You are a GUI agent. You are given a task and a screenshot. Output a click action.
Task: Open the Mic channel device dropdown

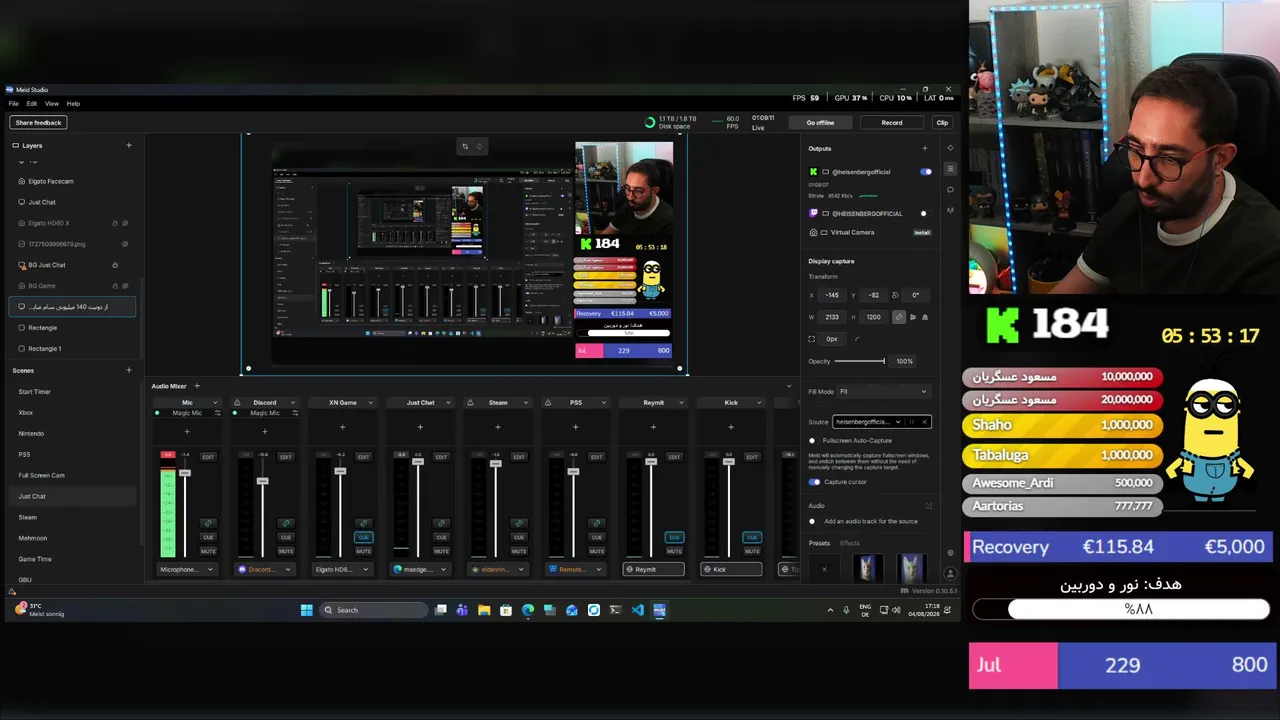(x=187, y=570)
